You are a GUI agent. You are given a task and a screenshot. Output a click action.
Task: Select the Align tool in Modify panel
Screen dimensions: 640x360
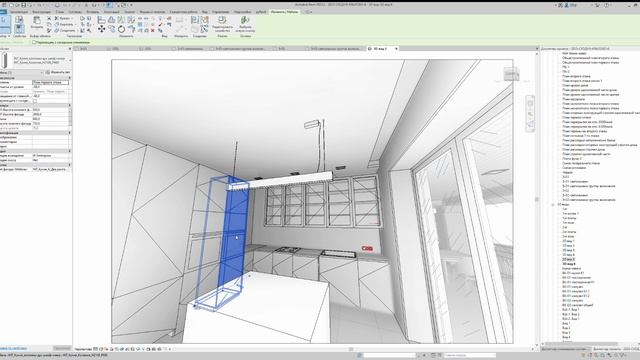point(102,19)
